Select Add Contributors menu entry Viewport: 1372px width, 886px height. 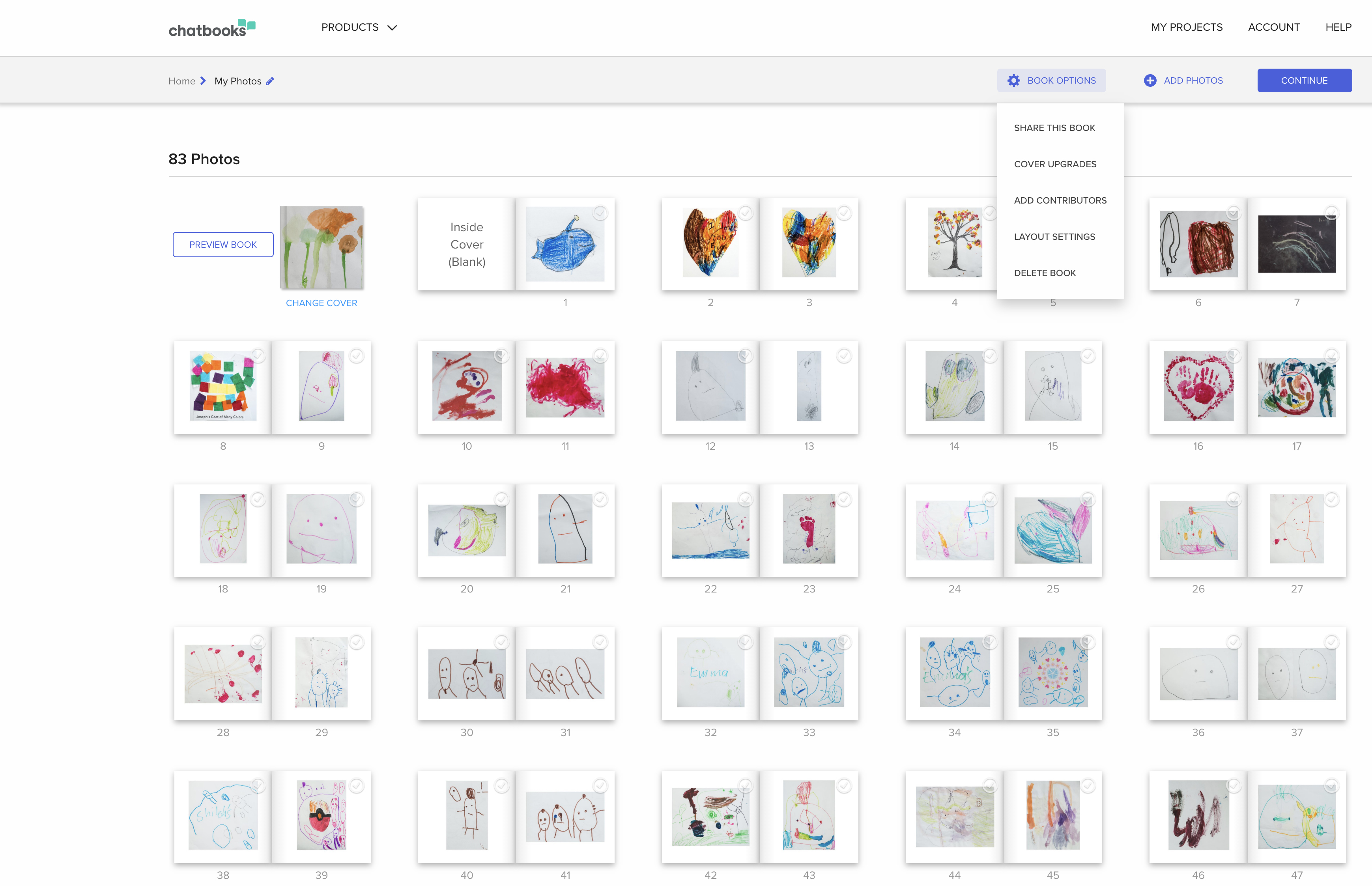1060,200
